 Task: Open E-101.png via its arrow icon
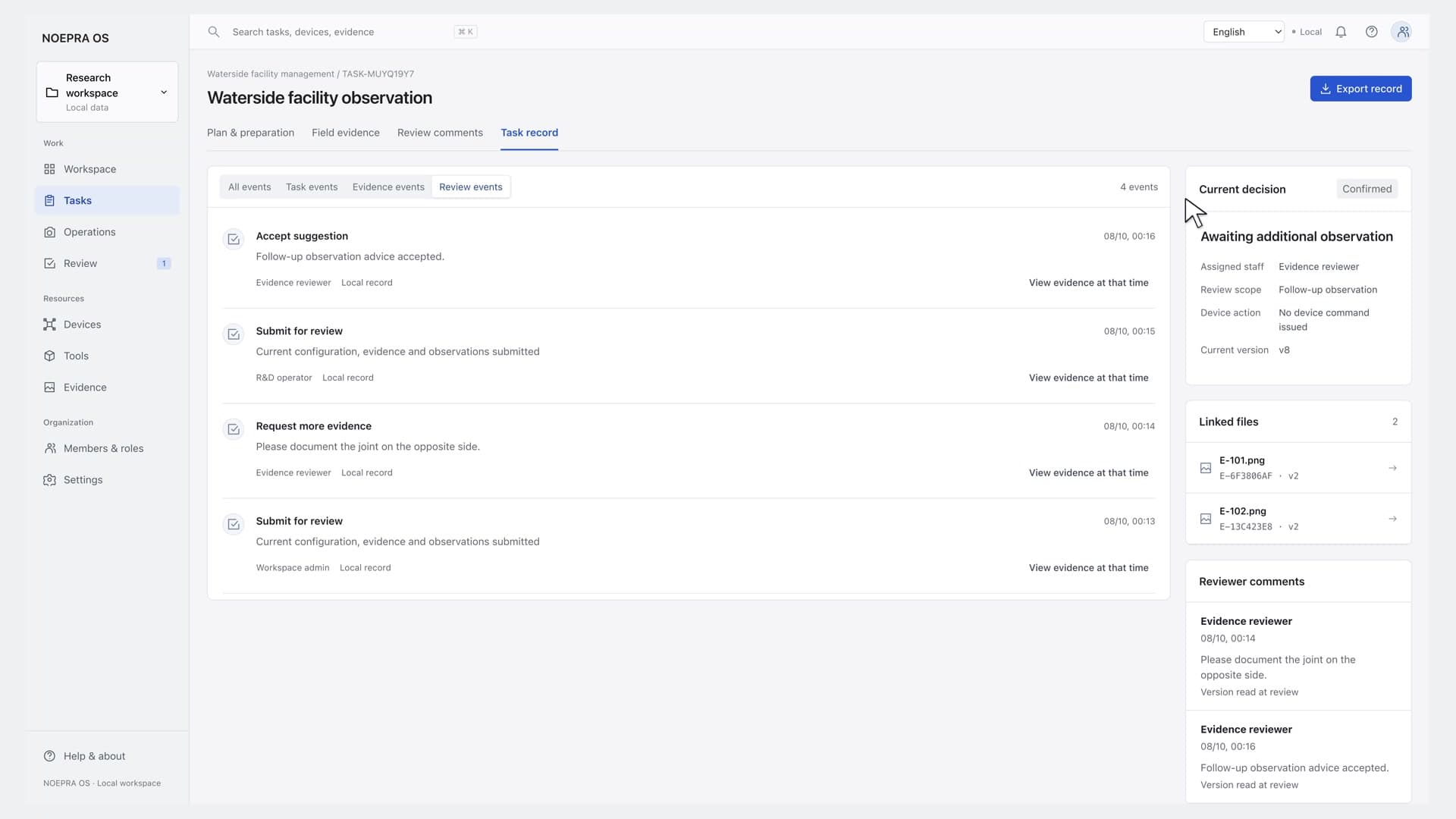1392,468
